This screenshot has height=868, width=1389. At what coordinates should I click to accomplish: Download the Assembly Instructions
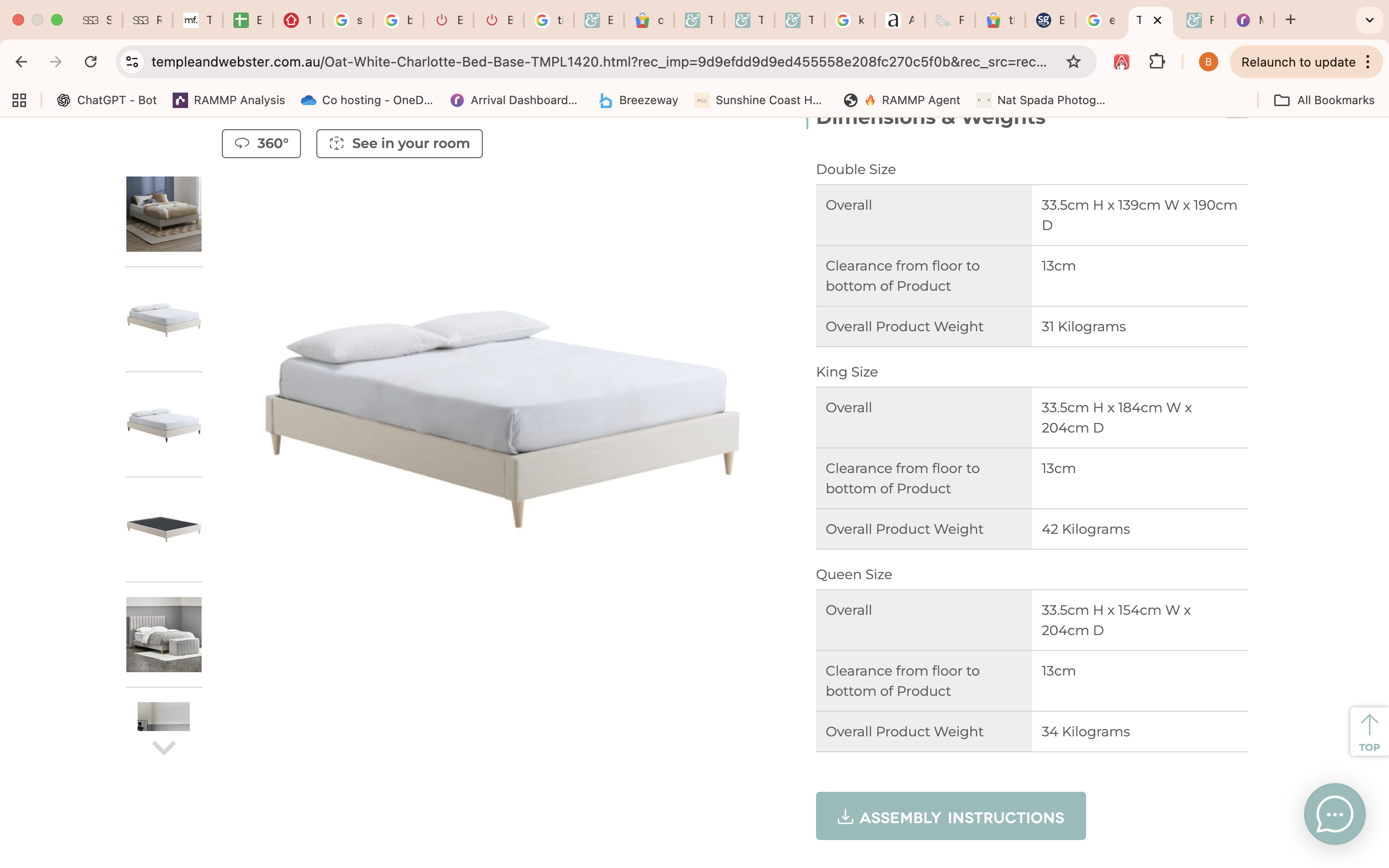[x=951, y=816]
